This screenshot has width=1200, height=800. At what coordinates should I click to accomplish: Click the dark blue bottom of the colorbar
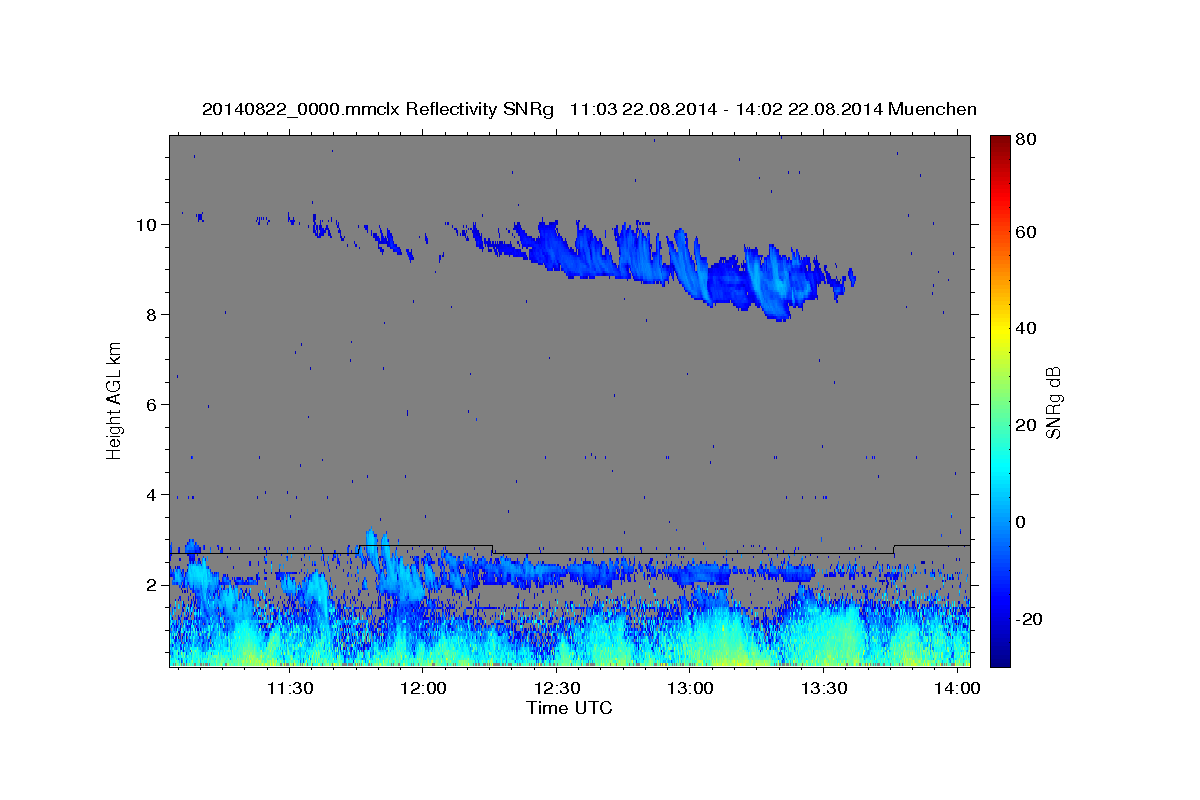click(x=999, y=655)
